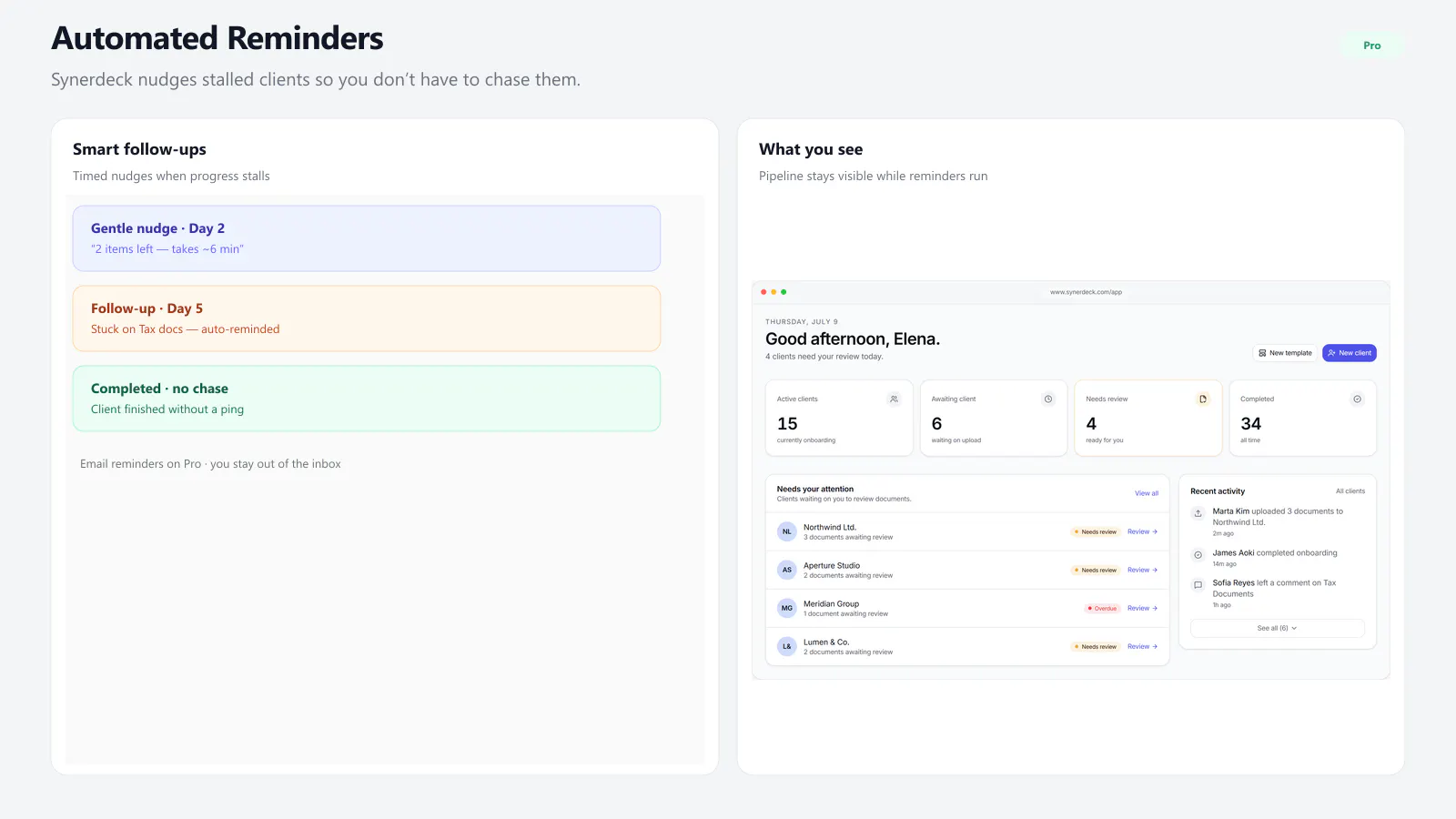Click the green maximize dot in browser mockup
The image size is (1456, 819).
(784, 292)
